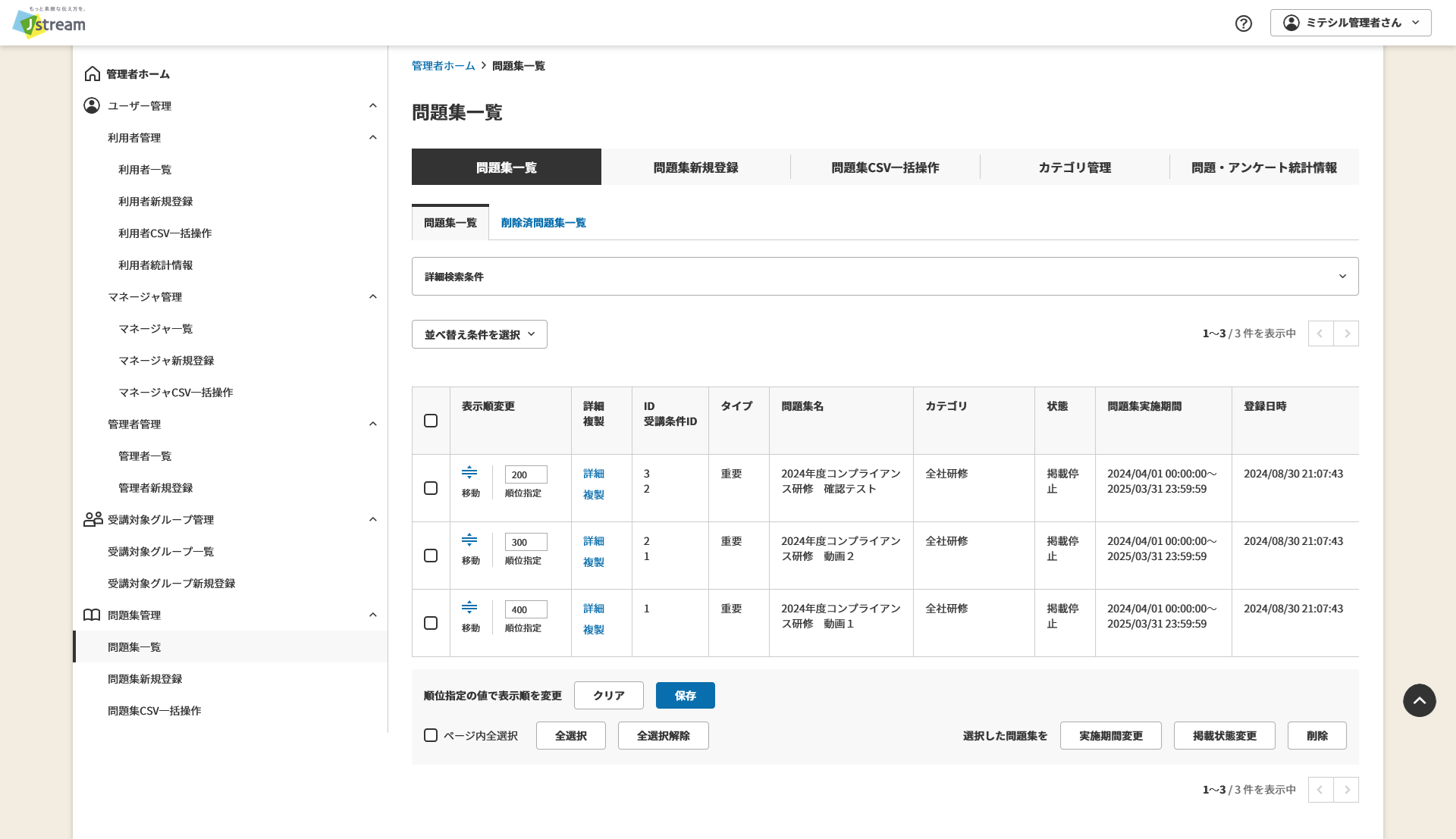Image resolution: width=1456 pixels, height=839 pixels.
Task: Go to next page using top pager arrow
Action: point(1347,333)
